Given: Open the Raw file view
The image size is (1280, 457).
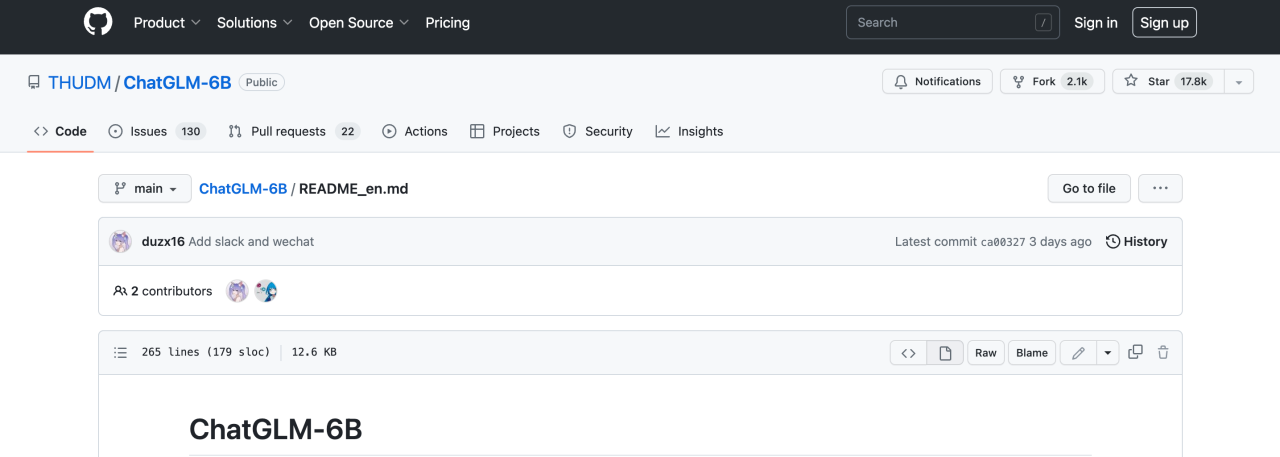Looking at the screenshot, I should click(986, 353).
